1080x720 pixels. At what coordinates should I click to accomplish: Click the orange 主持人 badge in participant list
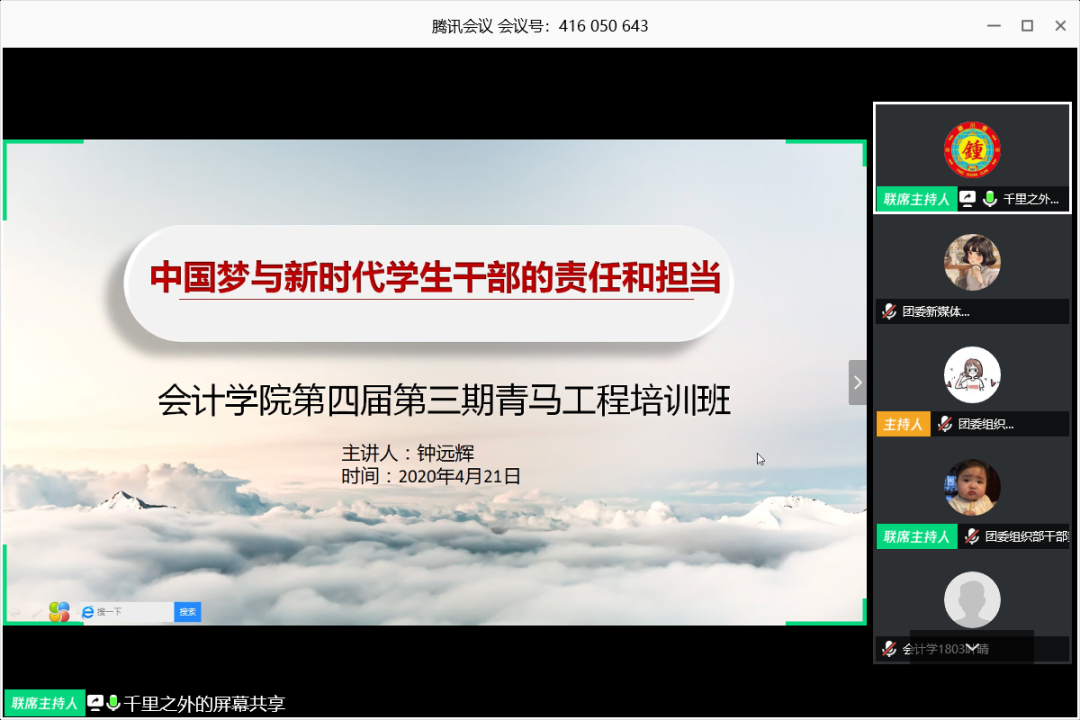coord(903,424)
